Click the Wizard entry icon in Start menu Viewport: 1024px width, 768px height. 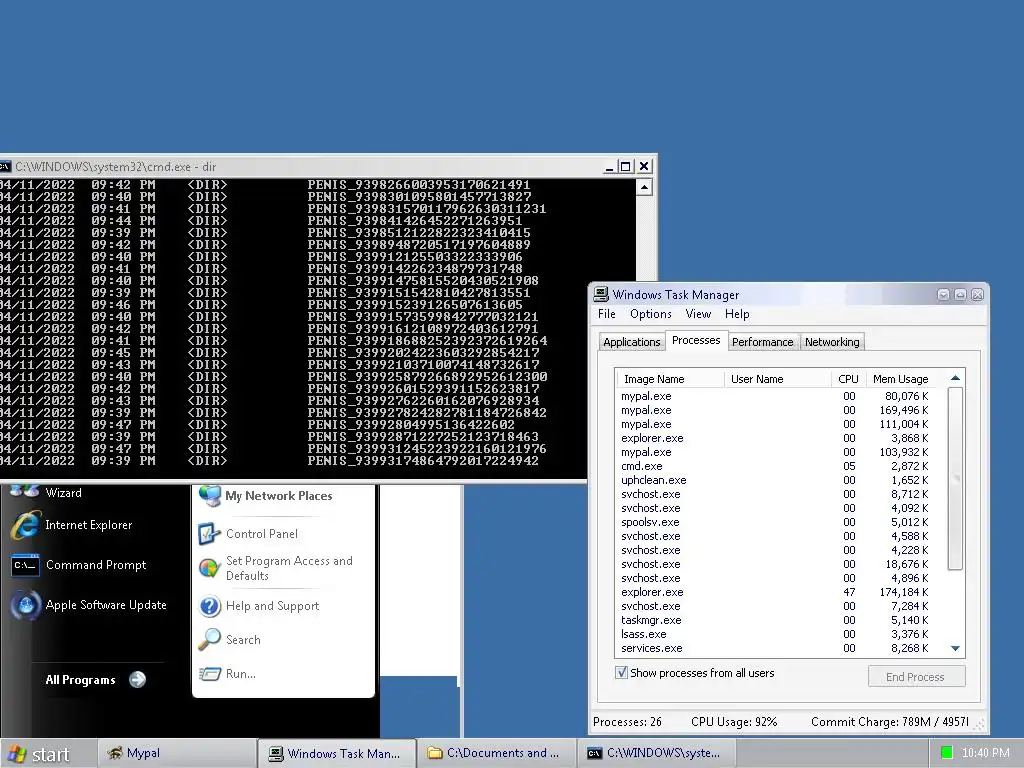[25, 491]
